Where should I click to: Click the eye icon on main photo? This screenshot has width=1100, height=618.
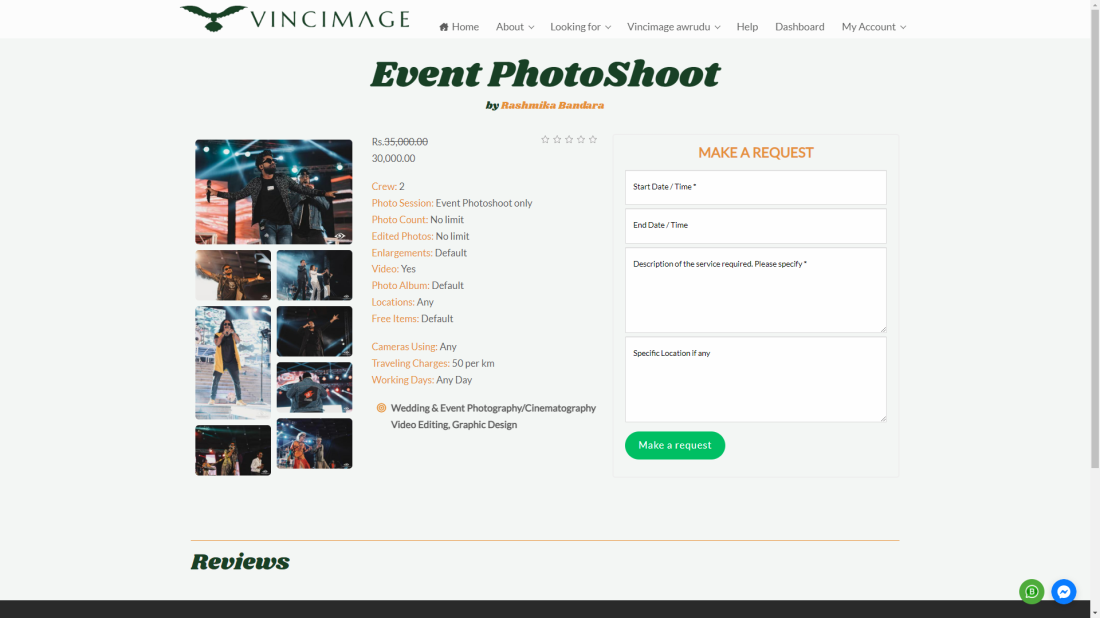point(340,236)
